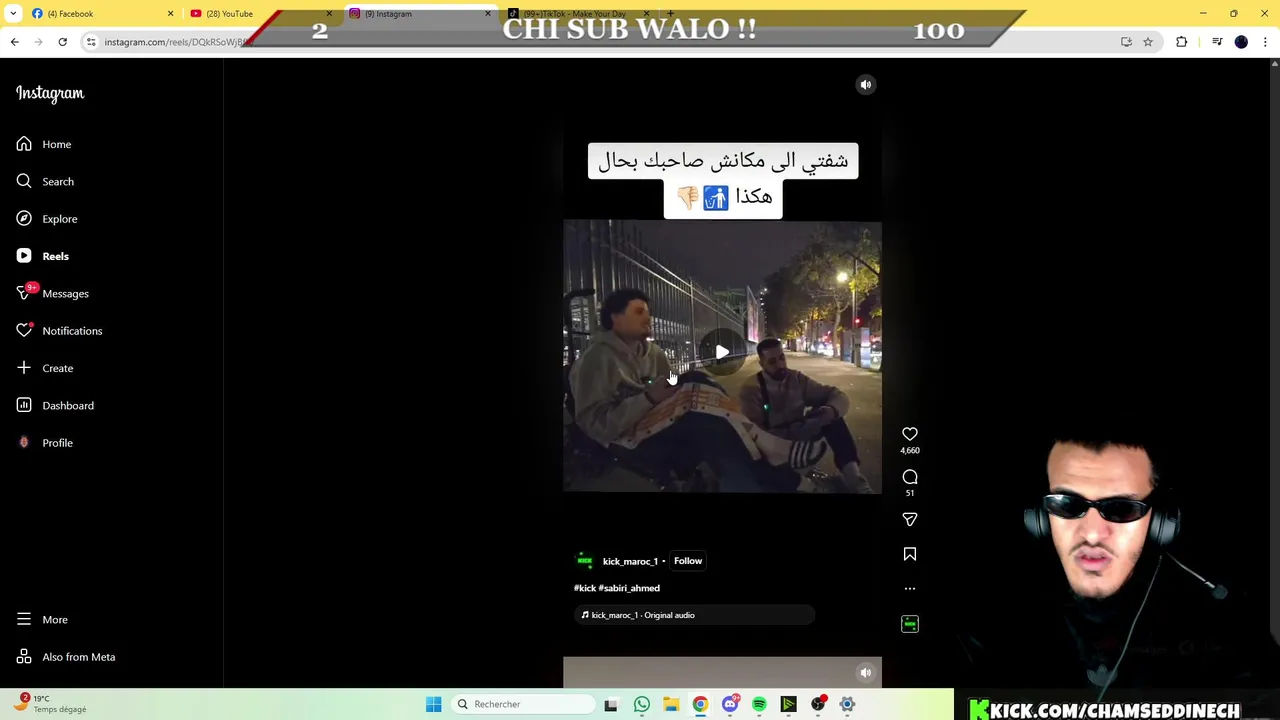1280x720 pixels.
Task: Open the weather widget showing 19°C
Action: [x=48, y=703]
